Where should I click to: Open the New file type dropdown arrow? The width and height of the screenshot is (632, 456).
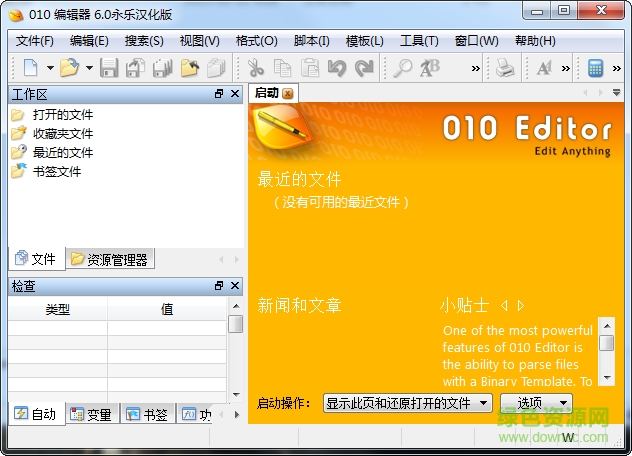tap(50, 68)
